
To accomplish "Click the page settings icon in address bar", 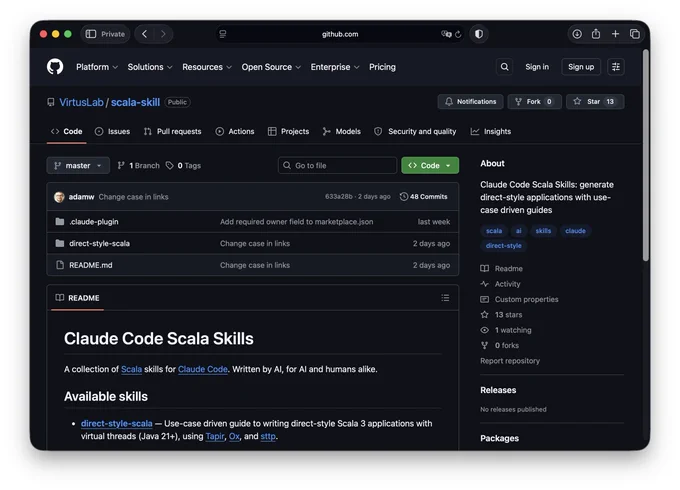I will tap(222, 34).
